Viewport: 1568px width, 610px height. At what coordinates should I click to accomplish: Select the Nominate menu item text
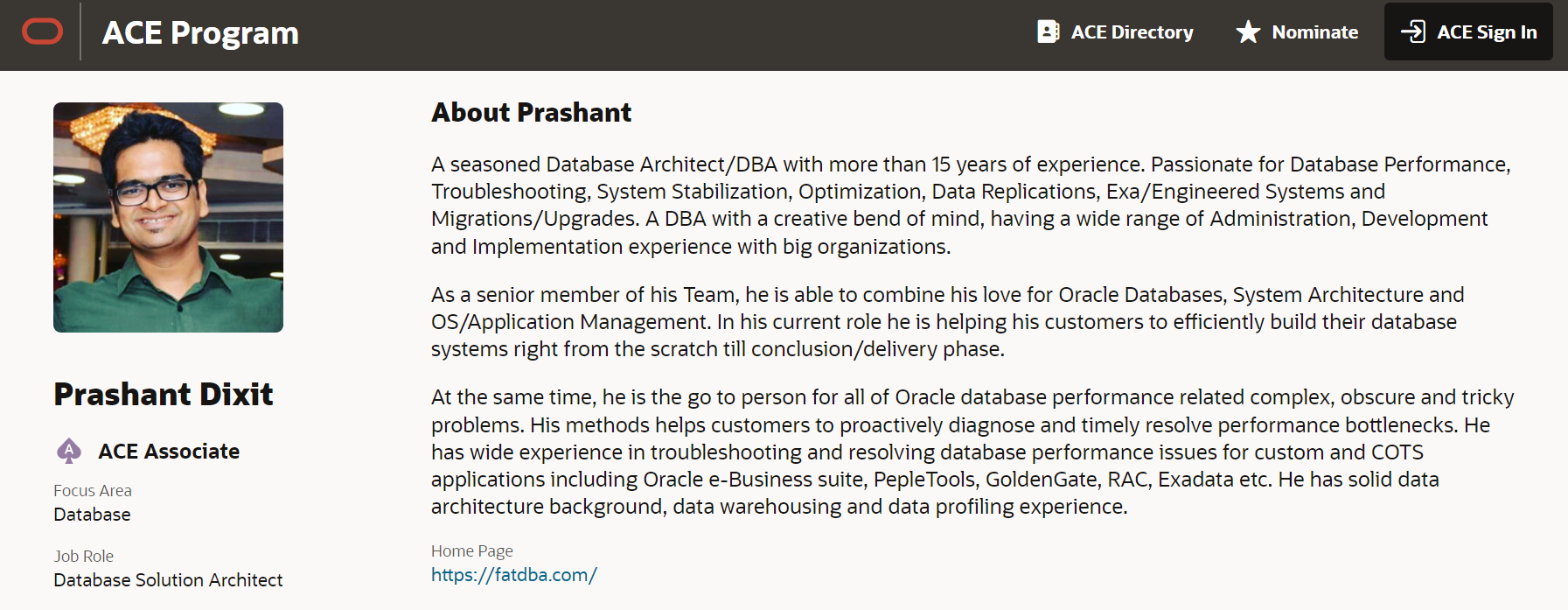1314,32
